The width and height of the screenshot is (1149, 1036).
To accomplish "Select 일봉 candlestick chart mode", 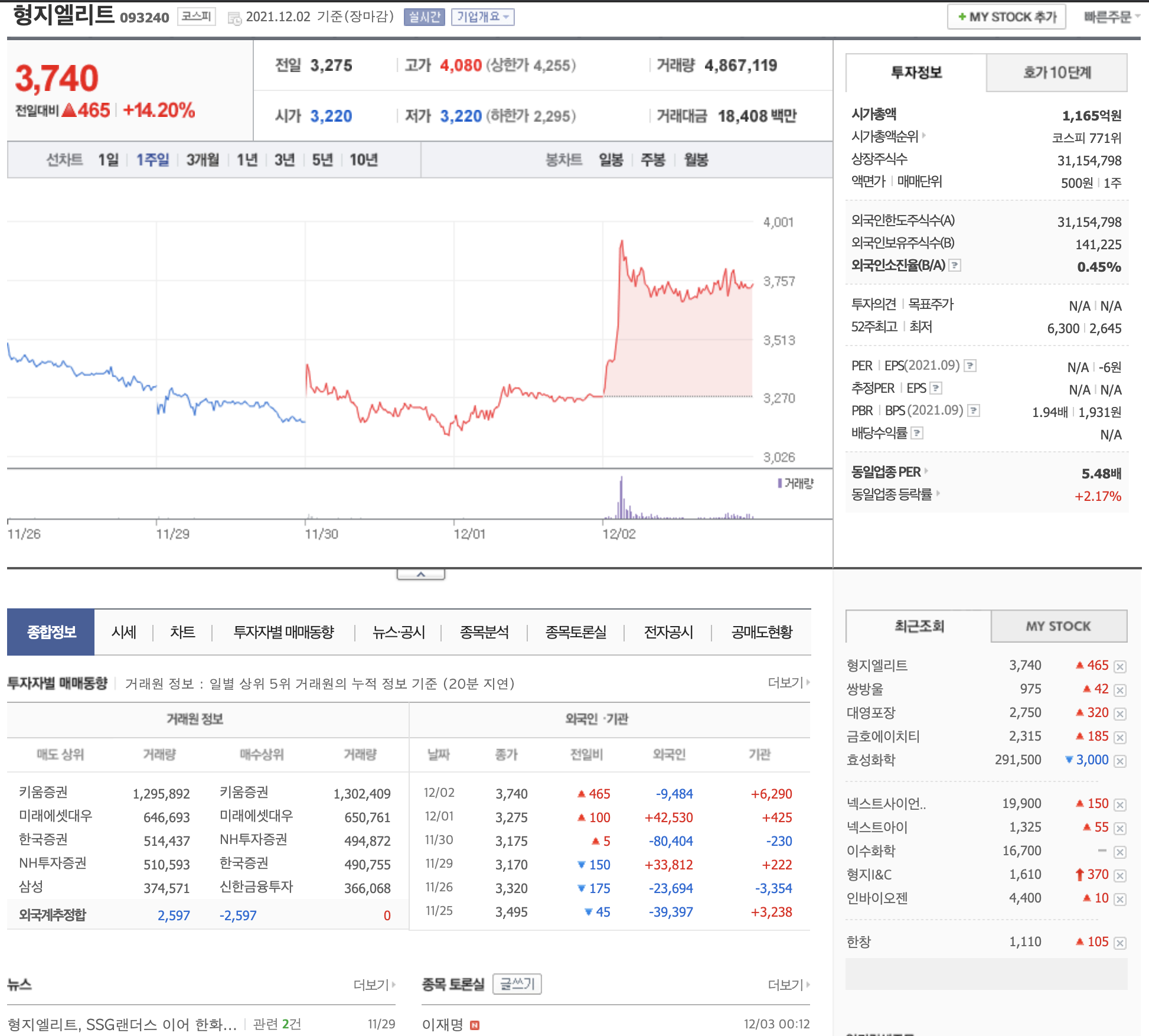I will (x=611, y=160).
